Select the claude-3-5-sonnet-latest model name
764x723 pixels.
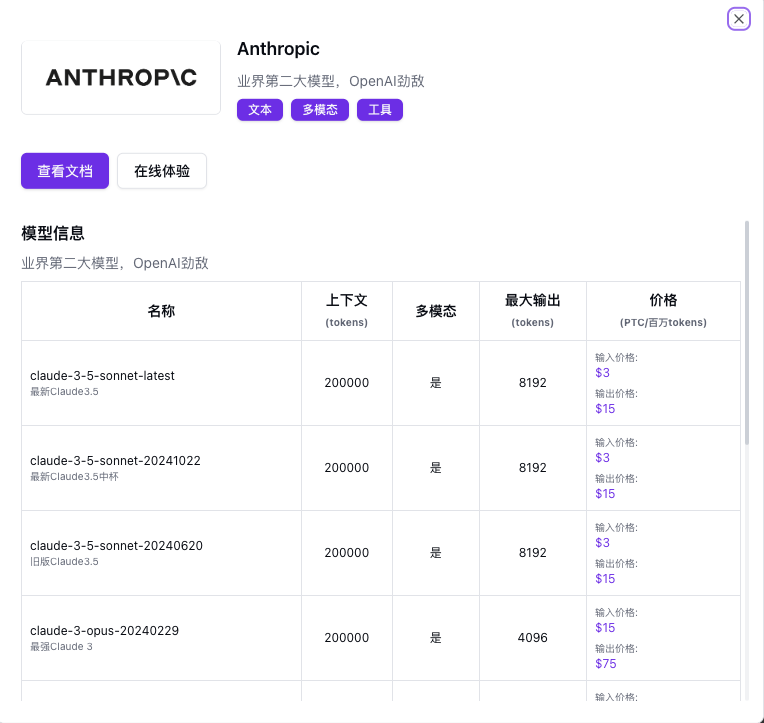[x=102, y=376]
